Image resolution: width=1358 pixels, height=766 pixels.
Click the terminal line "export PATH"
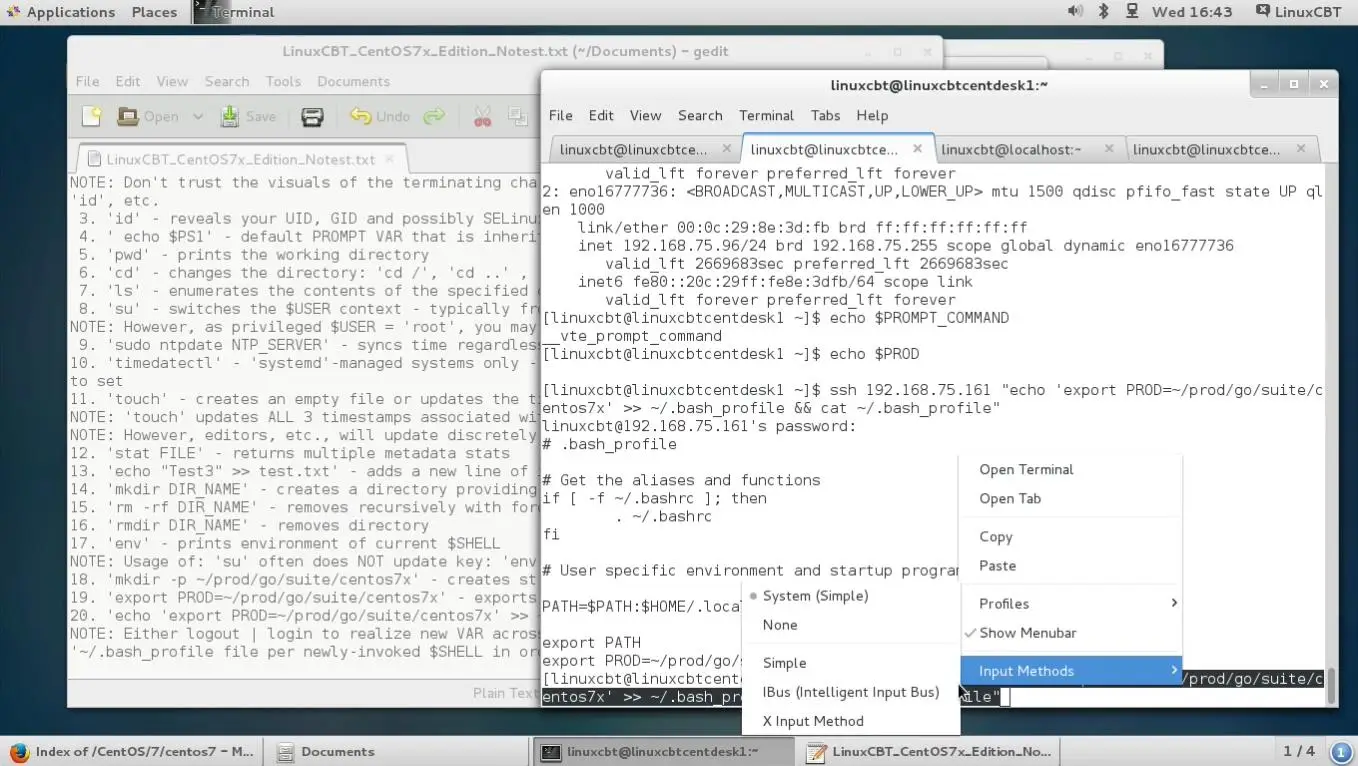[591, 642]
